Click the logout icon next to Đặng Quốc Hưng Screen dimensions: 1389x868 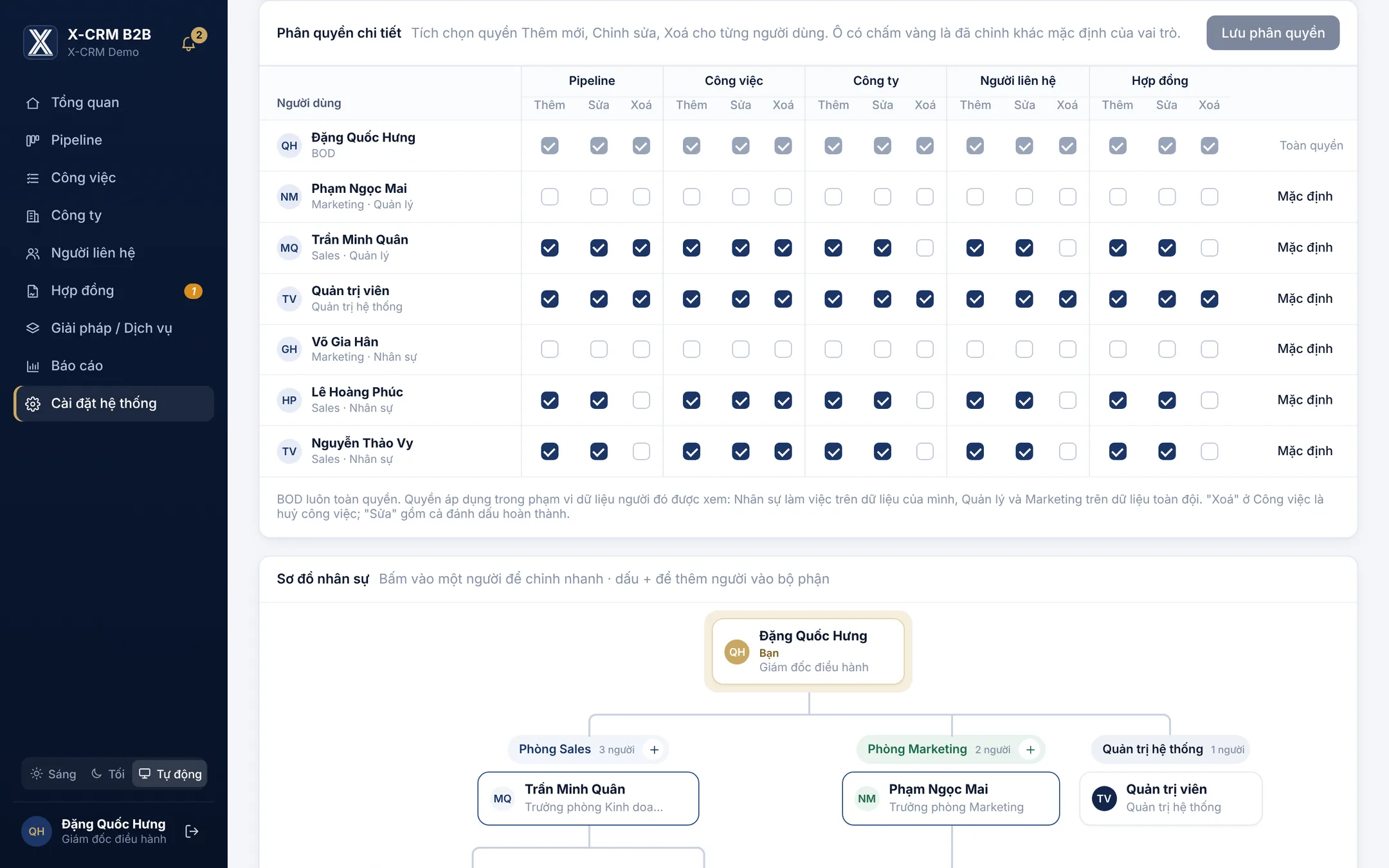pos(192,831)
